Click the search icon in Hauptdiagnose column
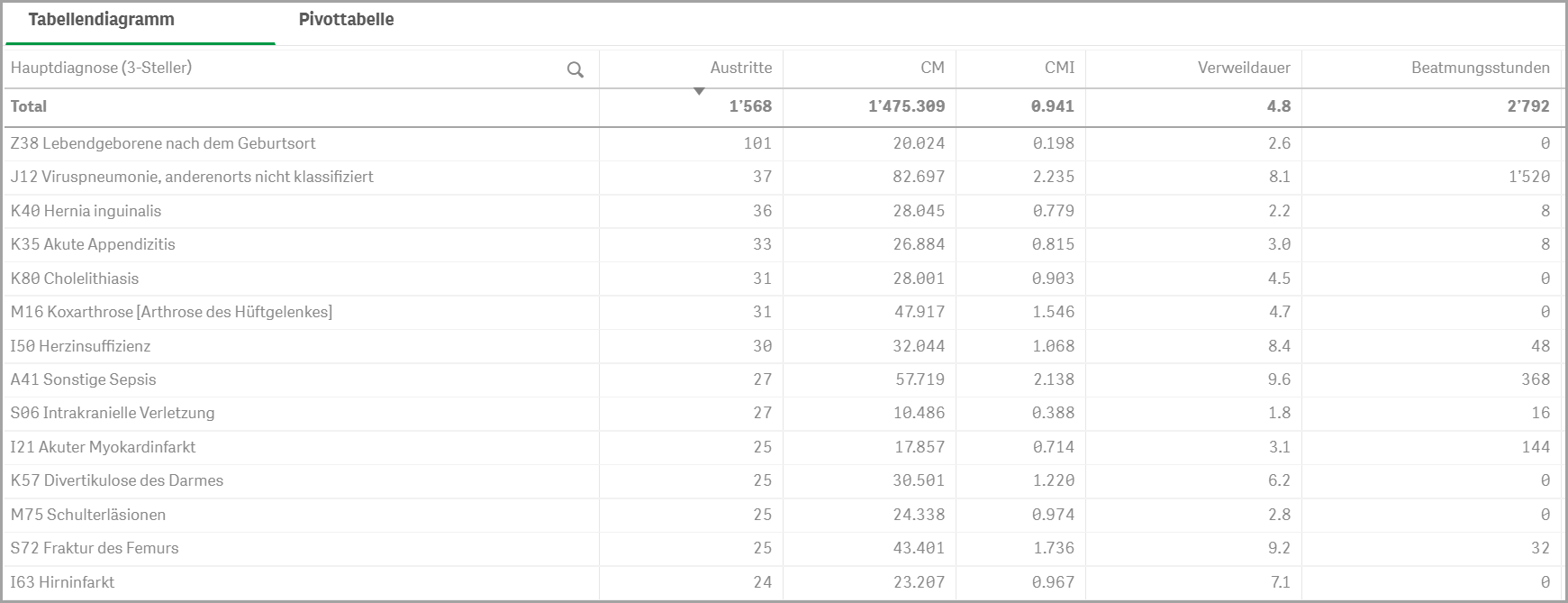 576,69
